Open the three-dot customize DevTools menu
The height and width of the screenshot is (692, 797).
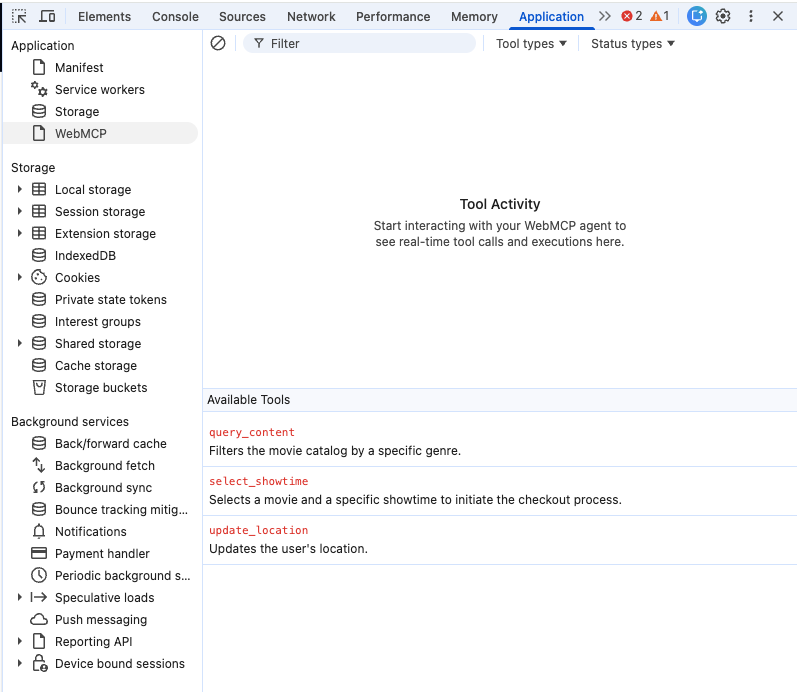pyautogui.click(x=751, y=16)
